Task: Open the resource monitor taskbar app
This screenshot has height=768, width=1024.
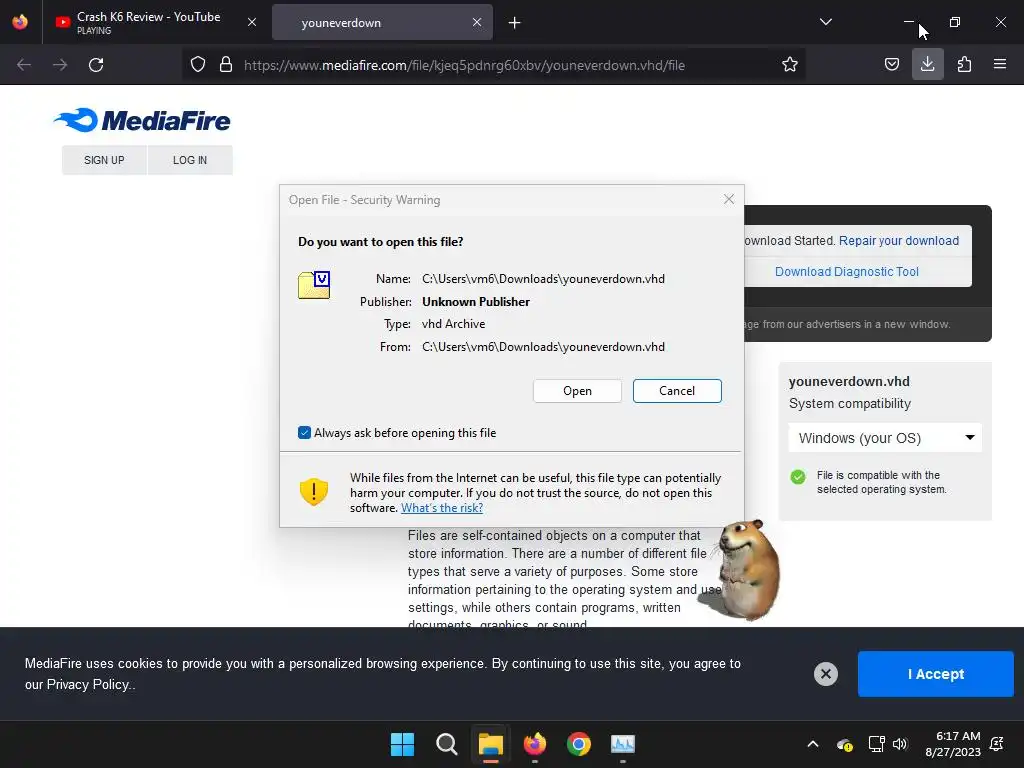Action: (622, 744)
